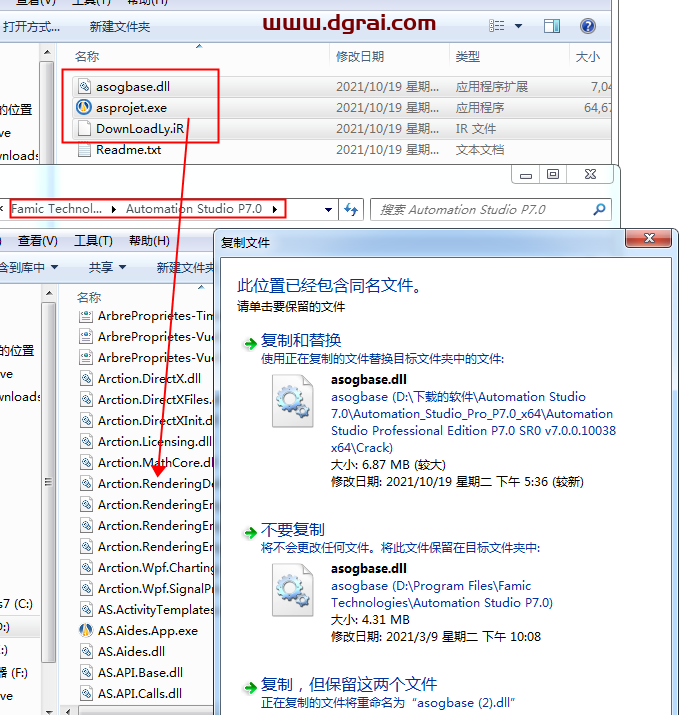The height and width of the screenshot is (715, 694).
Task: Click the Readme.txt file icon
Action: point(84,149)
